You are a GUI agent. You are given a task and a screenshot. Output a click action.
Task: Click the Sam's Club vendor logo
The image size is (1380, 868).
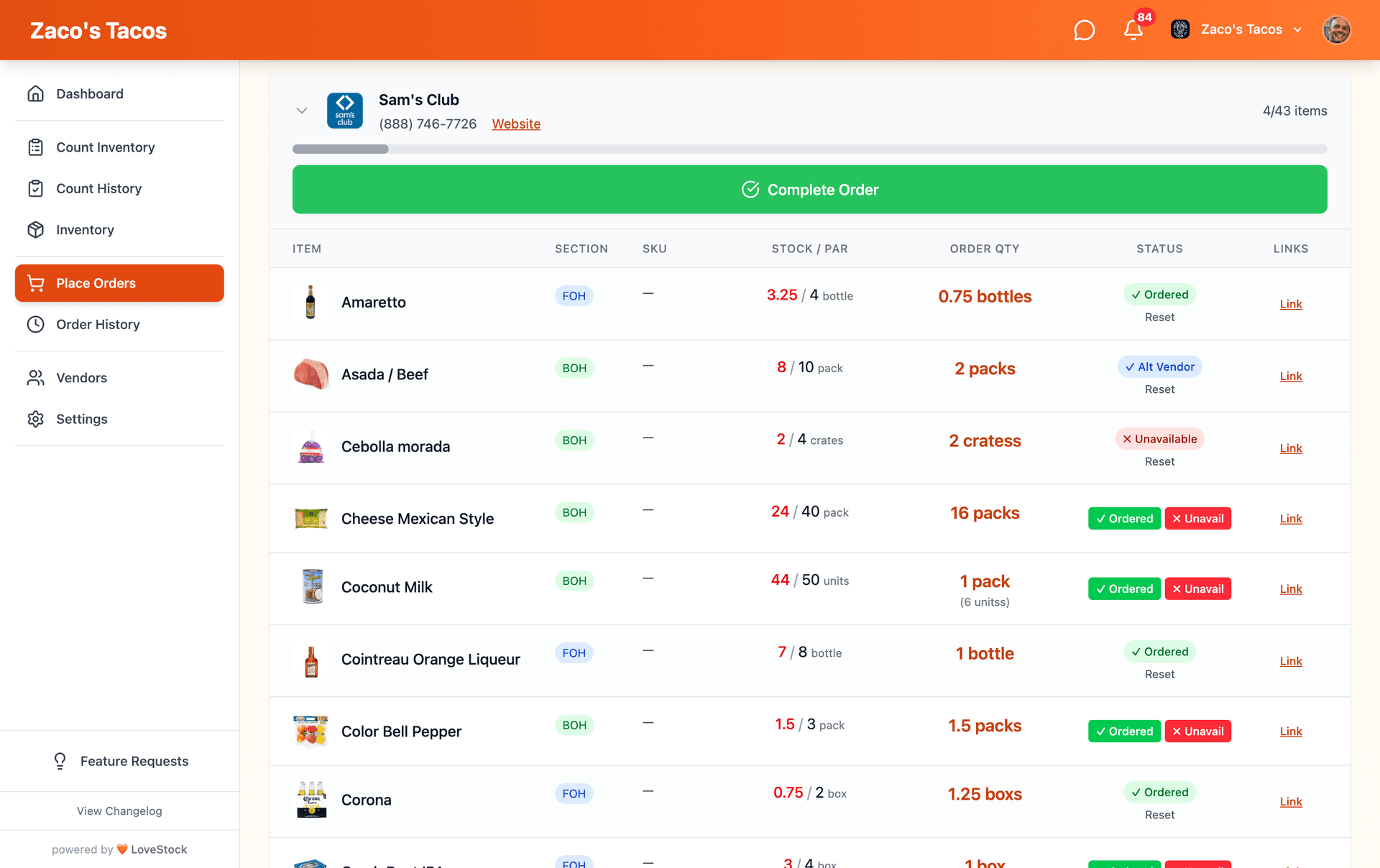pyautogui.click(x=345, y=111)
